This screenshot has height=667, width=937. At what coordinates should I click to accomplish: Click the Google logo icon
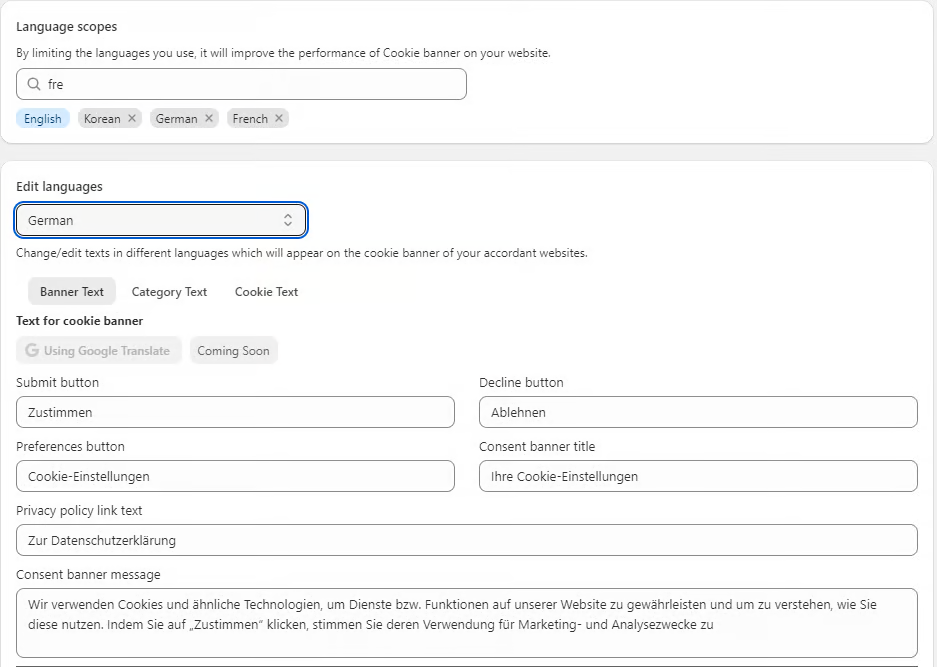click(x=32, y=351)
